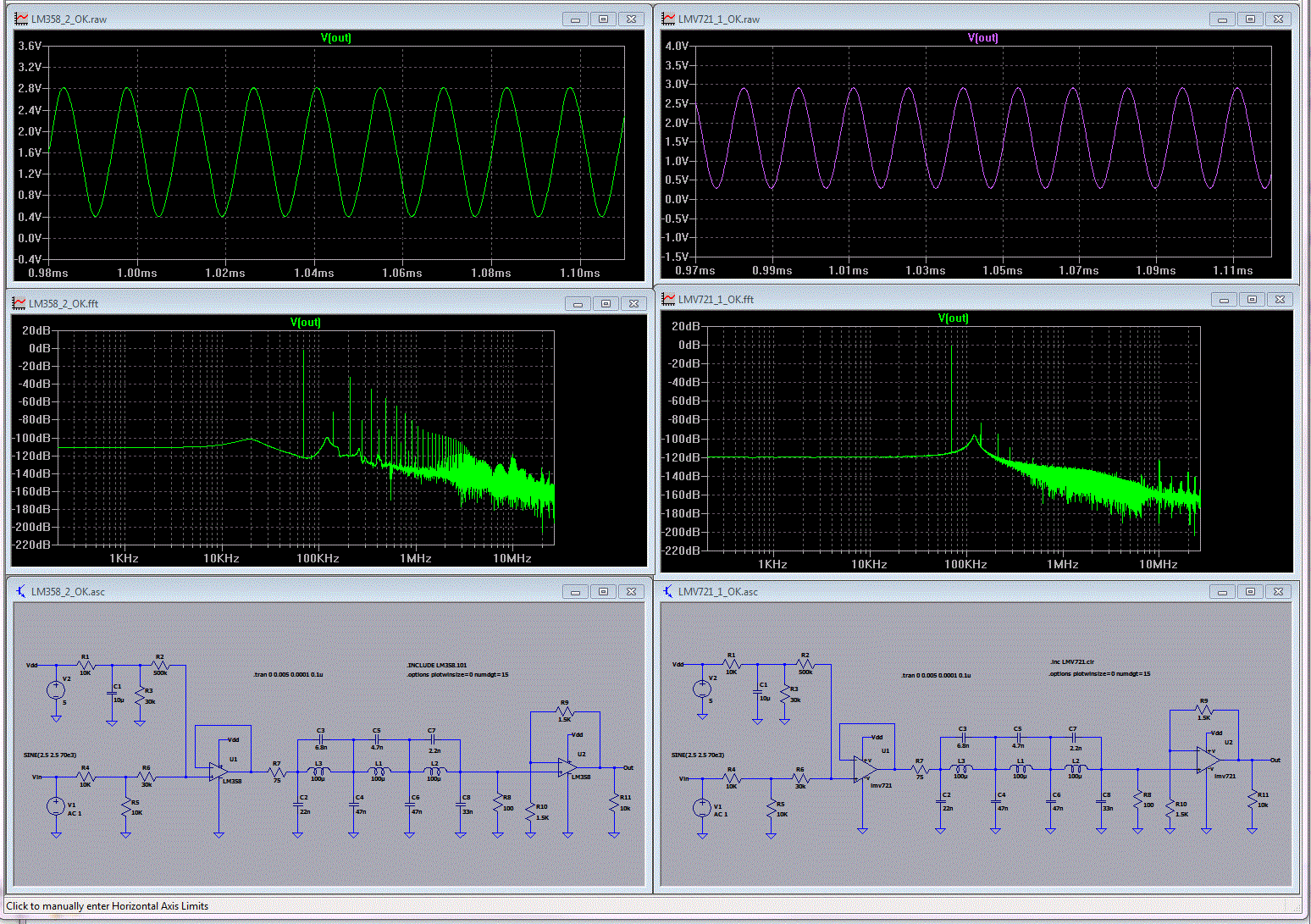This screenshot has width=1311, height=924.
Task: Click the SINE(2.5 2.5 70e3) text in LMV721 schematic
Action: [x=700, y=755]
